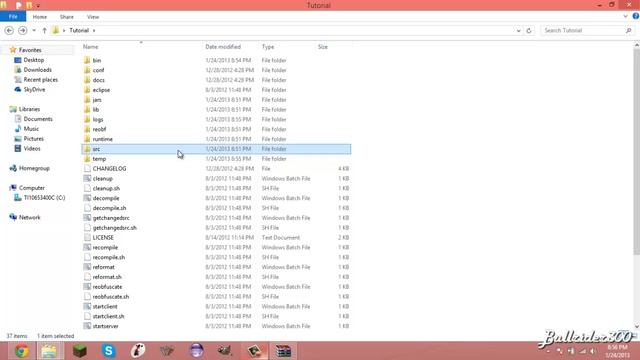Select the LICENSE text document
The image size is (640, 360).
pyautogui.click(x=216, y=238)
